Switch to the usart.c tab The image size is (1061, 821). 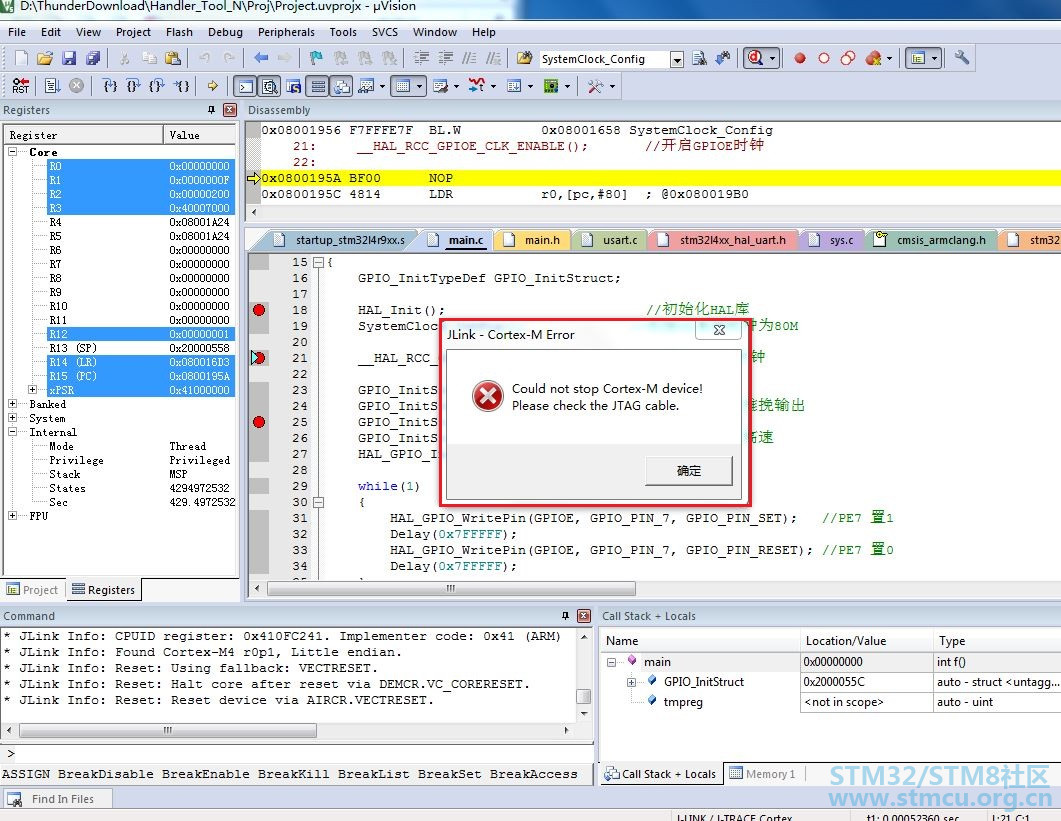click(x=611, y=240)
